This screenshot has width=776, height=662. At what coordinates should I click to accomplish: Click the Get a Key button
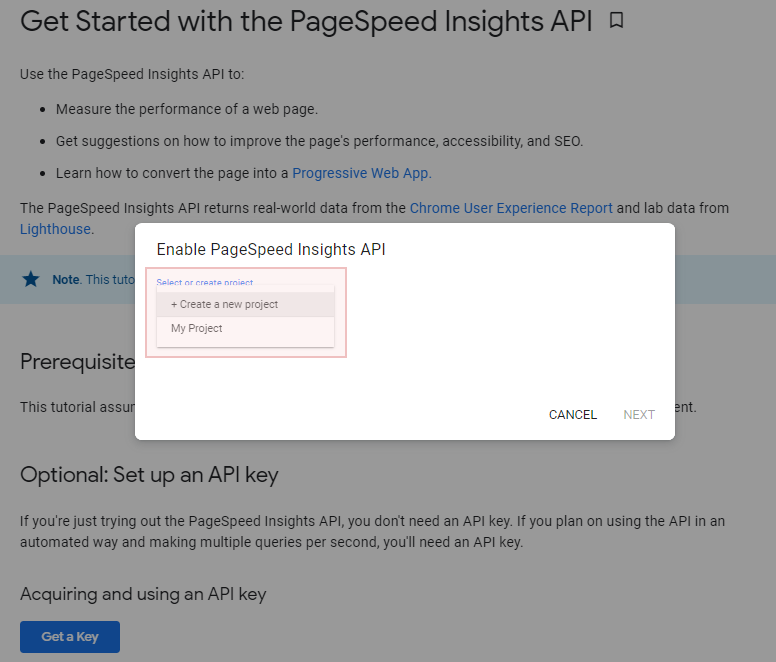70,637
